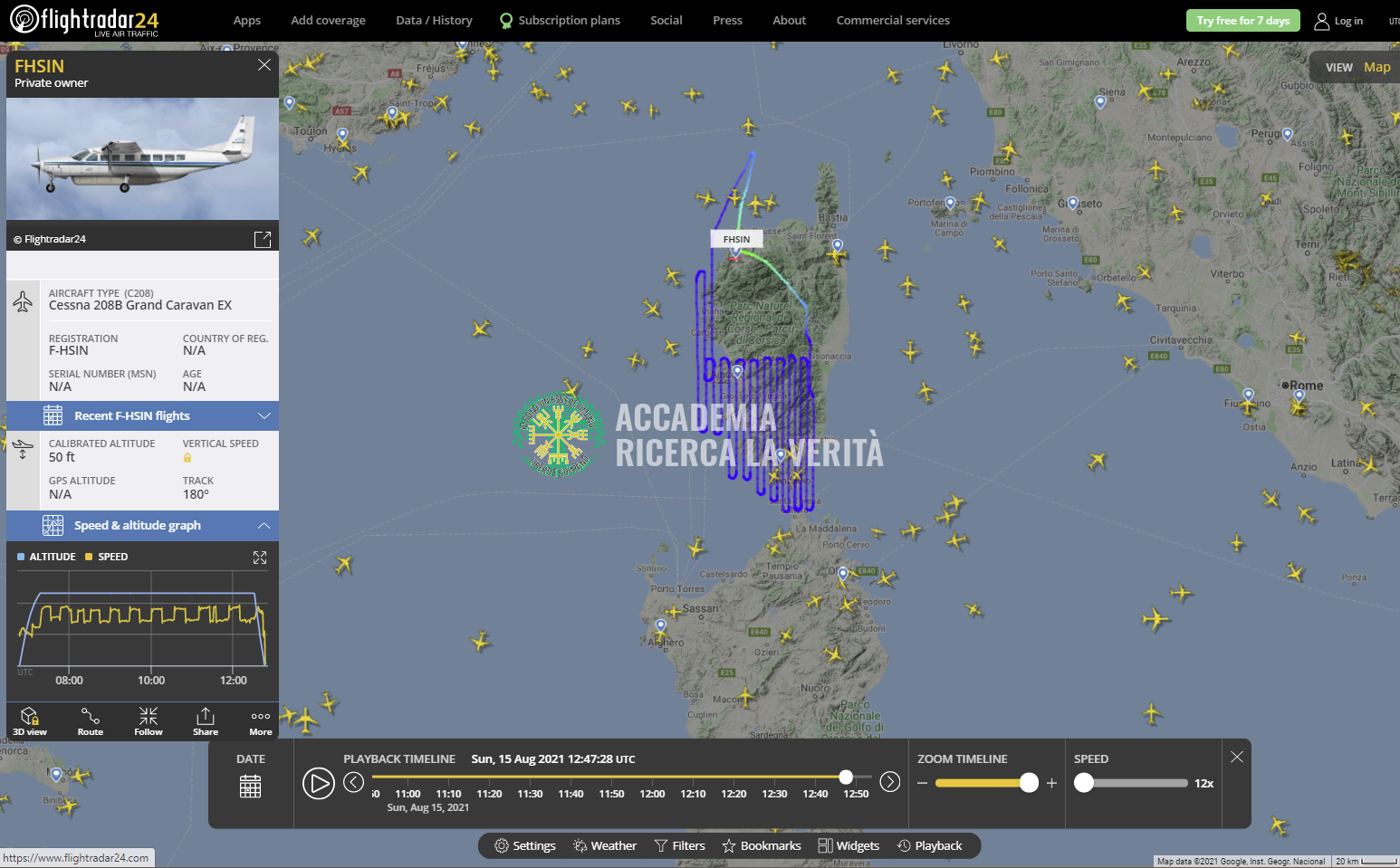Click the playback speed slider handle
The height and width of the screenshot is (868, 1400).
[1084, 783]
